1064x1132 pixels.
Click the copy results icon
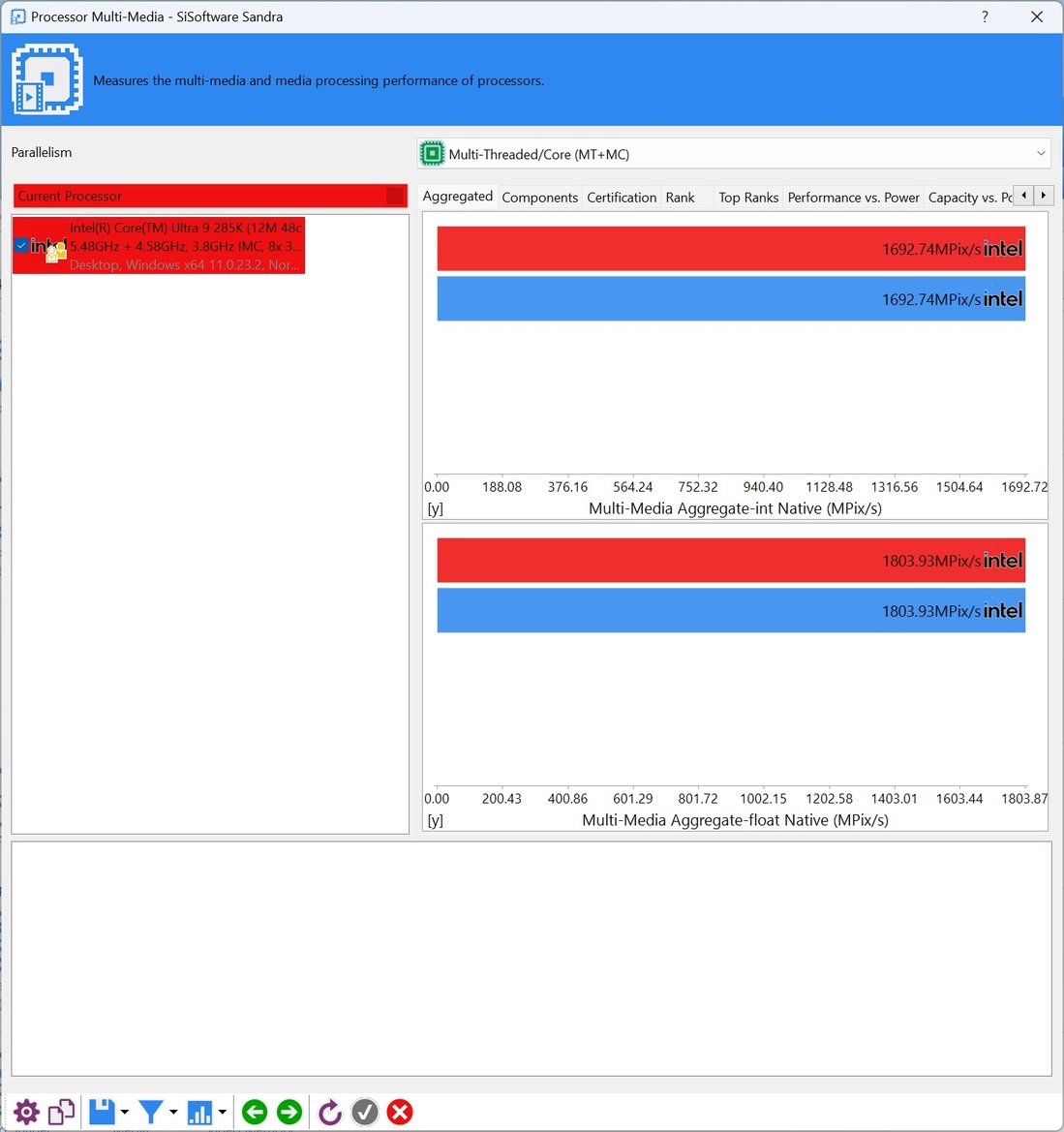coord(61,1112)
